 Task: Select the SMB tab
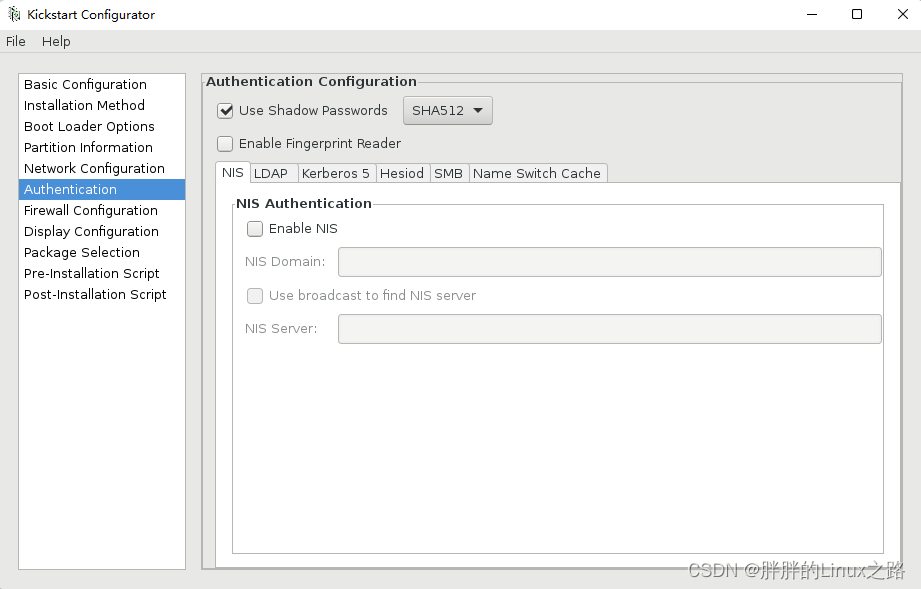(448, 173)
